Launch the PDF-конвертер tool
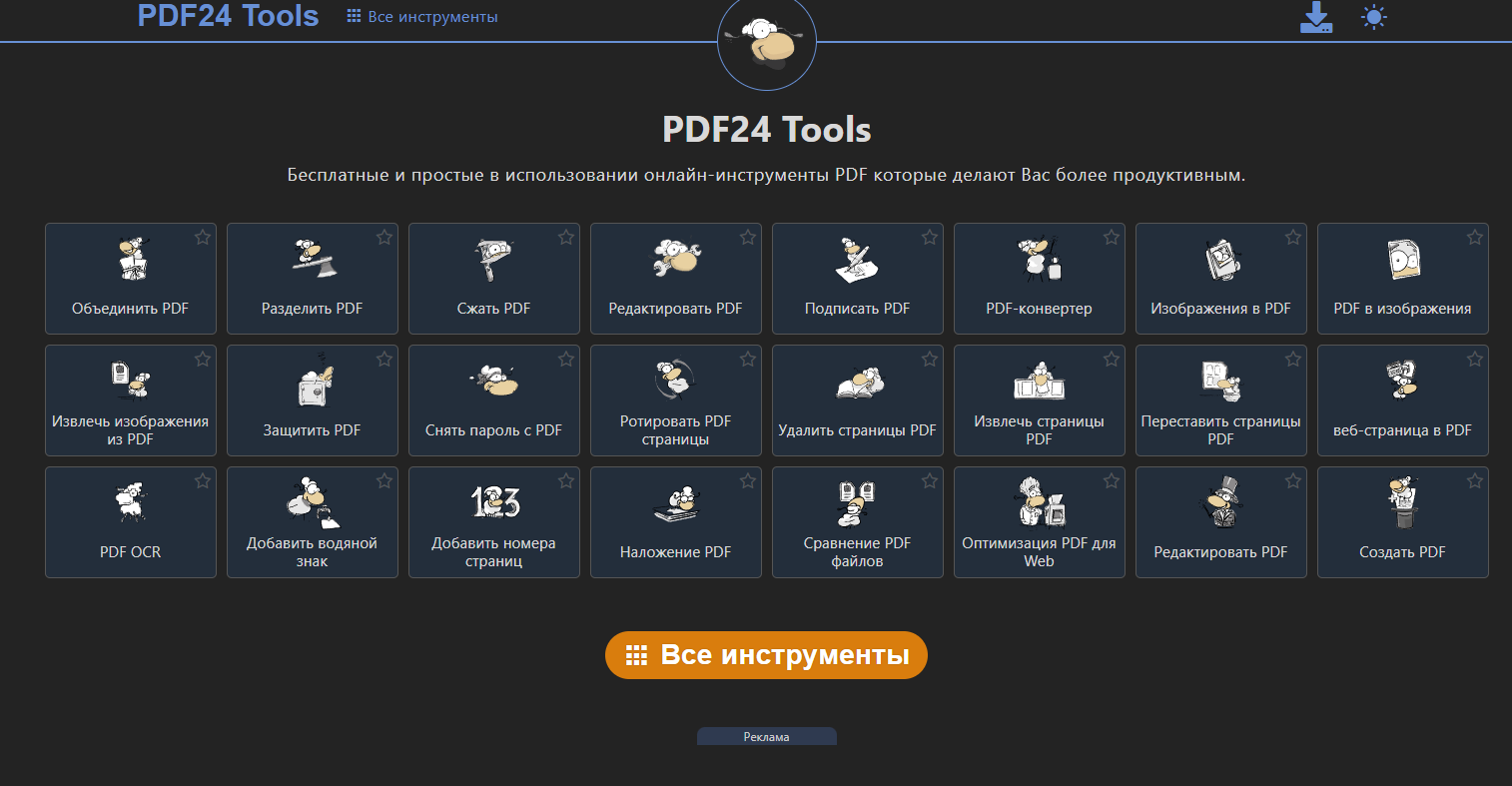 pyautogui.click(x=1040, y=279)
